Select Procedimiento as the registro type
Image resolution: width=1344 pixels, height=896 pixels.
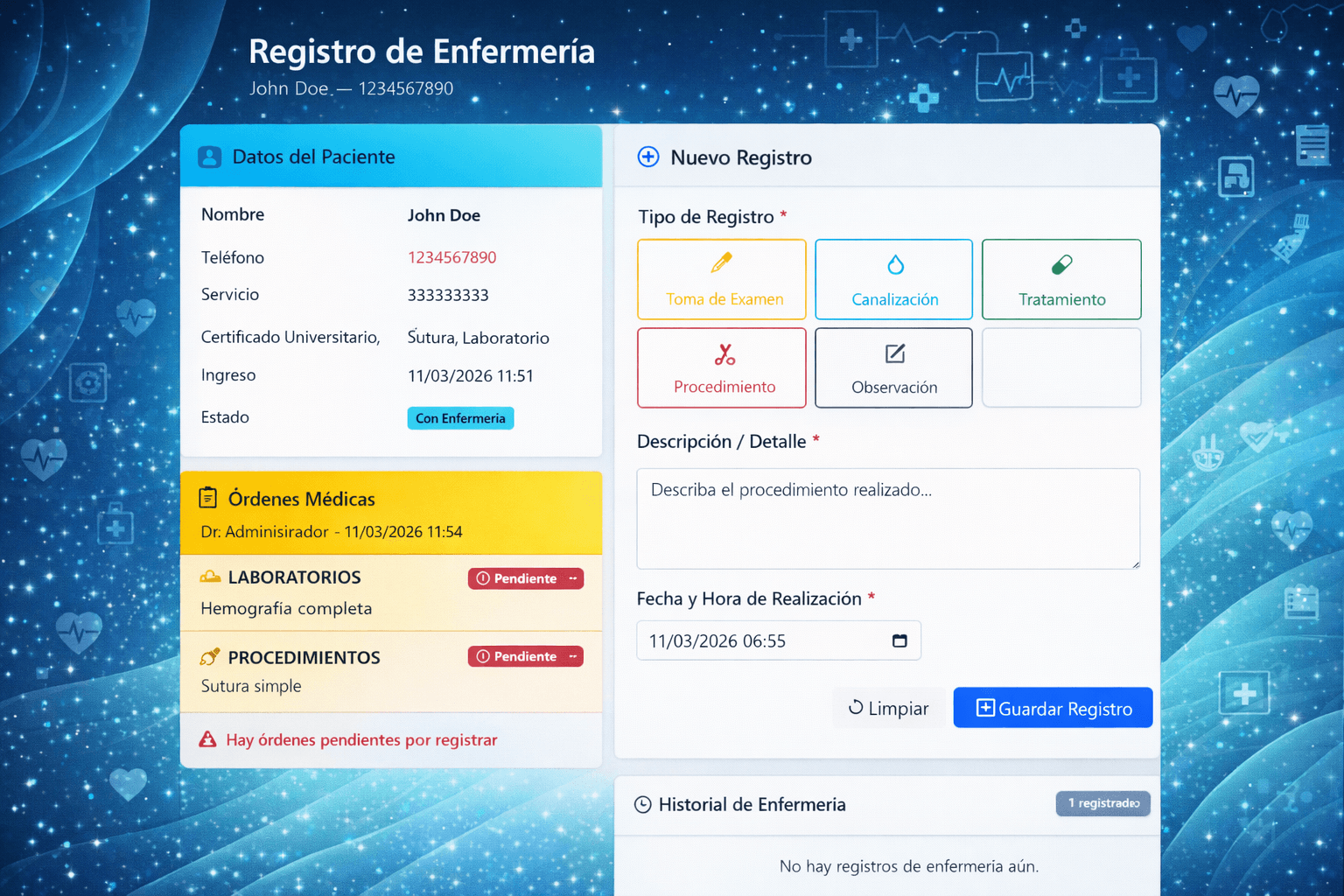[x=721, y=367]
